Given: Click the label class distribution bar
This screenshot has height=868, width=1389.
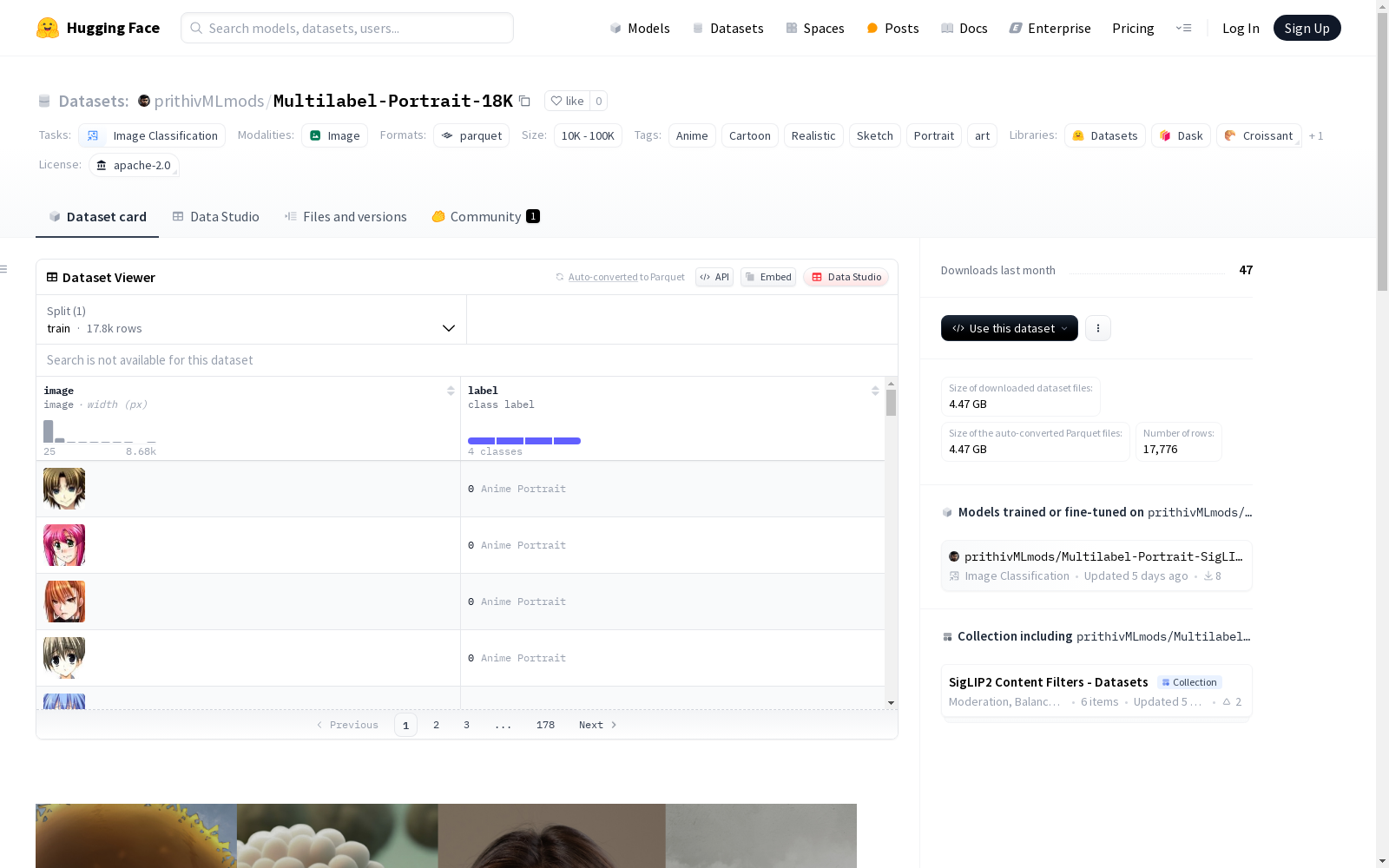Looking at the screenshot, I should (x=524, y=441).
